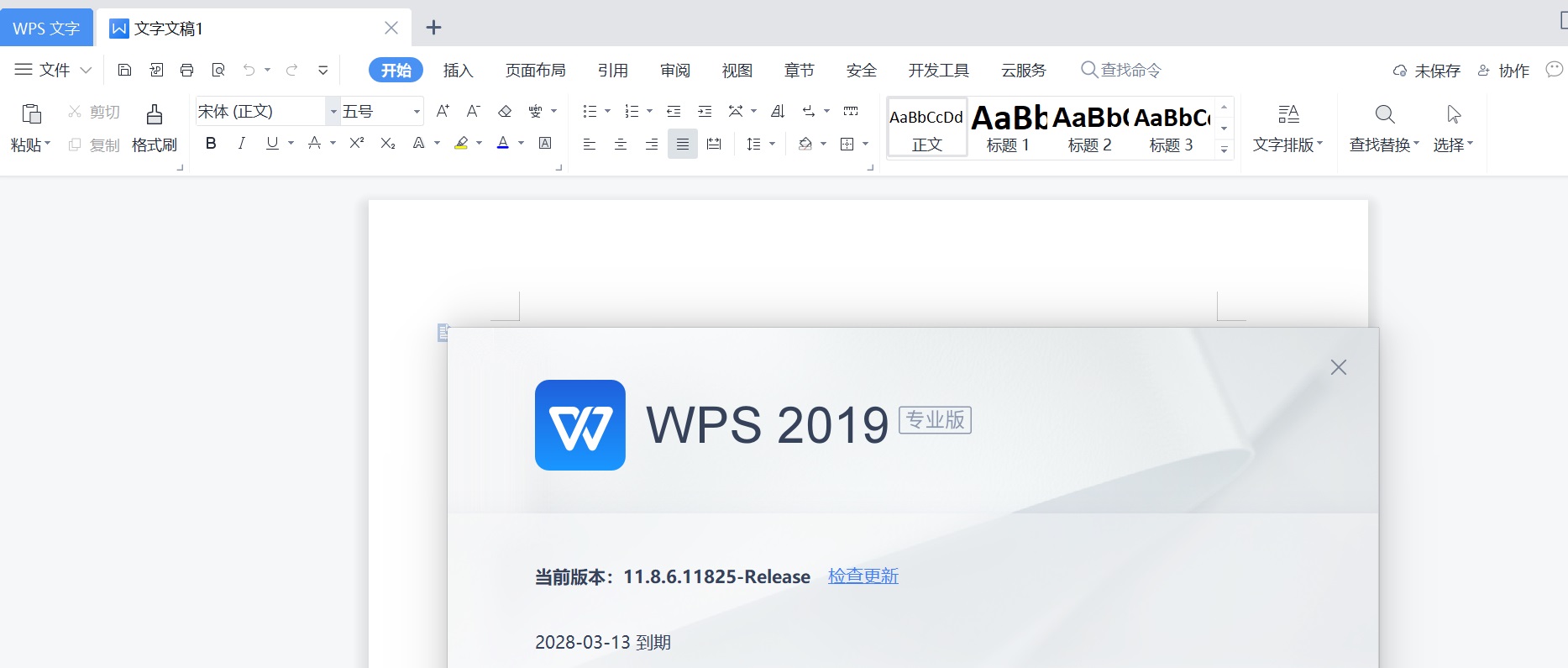This screenshot has height=668, width=1568.
Task: Expand the borders dropdown arrow
Action: click(x=865, y=145)
